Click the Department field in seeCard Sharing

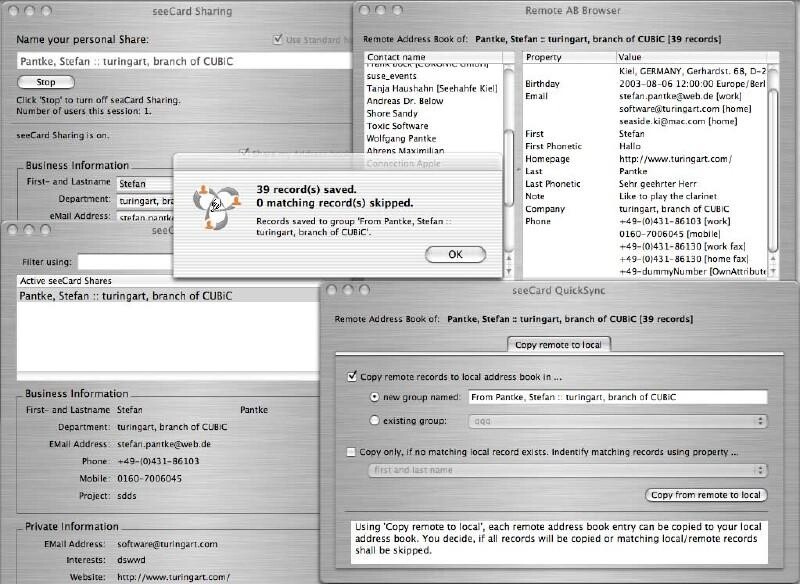point(145,201)
